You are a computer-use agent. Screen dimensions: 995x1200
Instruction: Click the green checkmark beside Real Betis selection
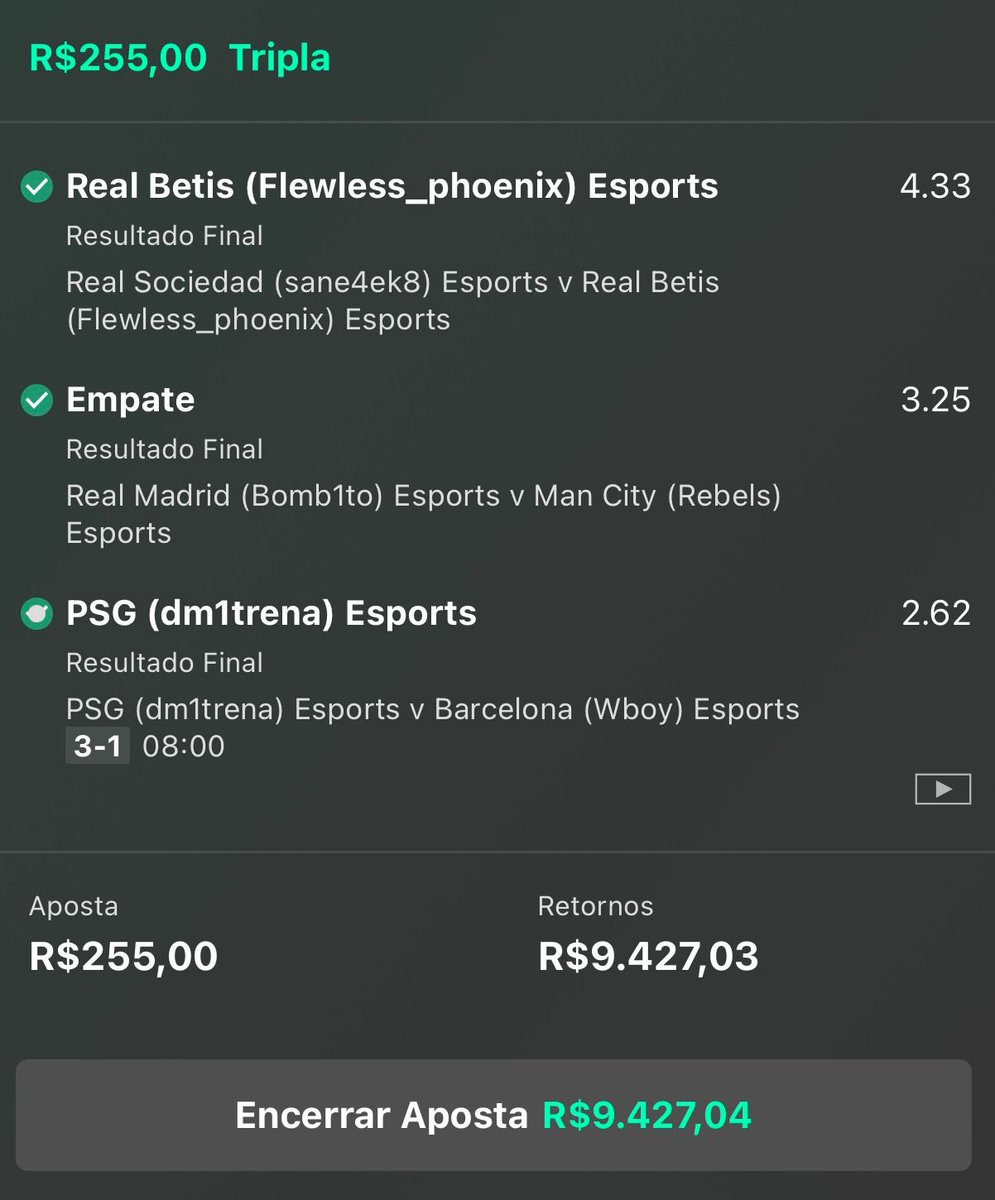click(37, 187)
